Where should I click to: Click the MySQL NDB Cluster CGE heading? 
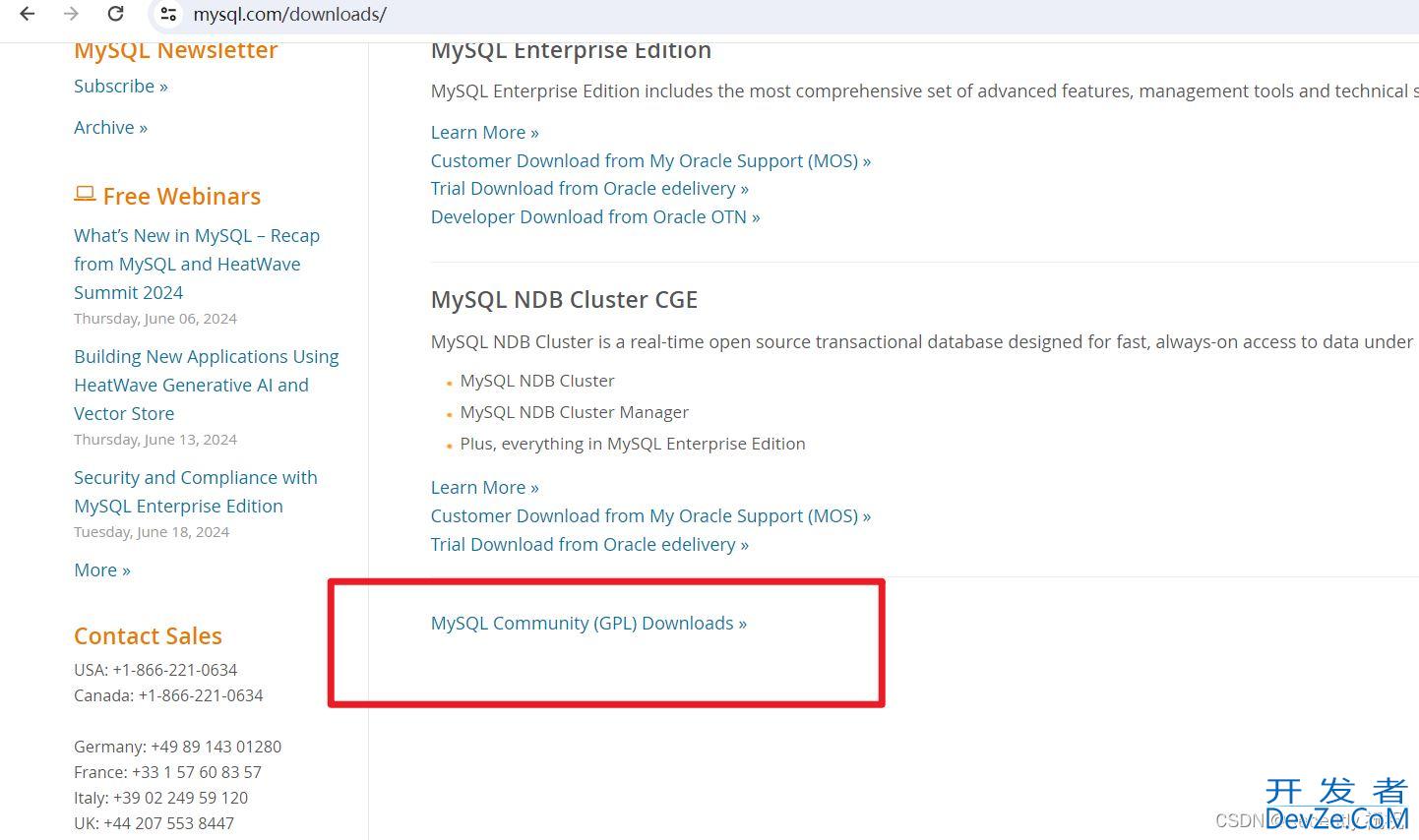pos(564,300)
